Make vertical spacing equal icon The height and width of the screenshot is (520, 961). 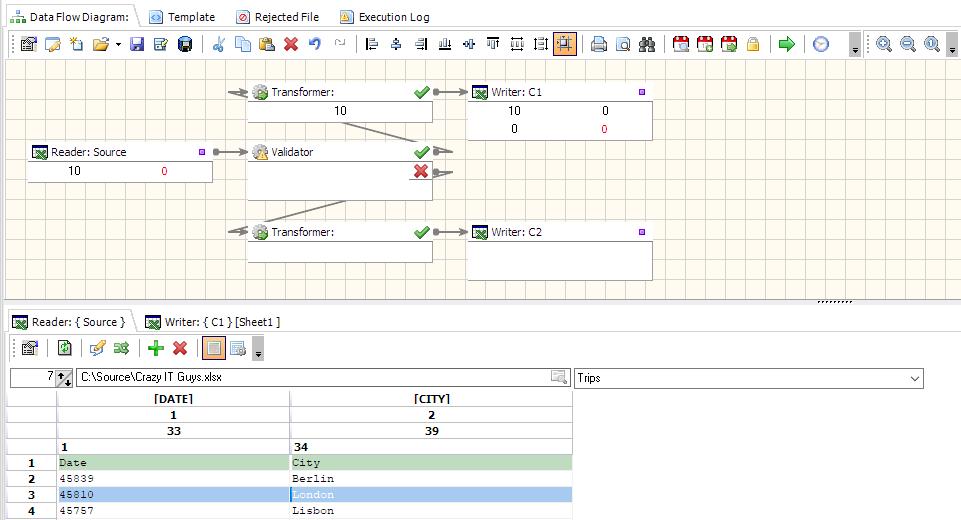(541, 44)
